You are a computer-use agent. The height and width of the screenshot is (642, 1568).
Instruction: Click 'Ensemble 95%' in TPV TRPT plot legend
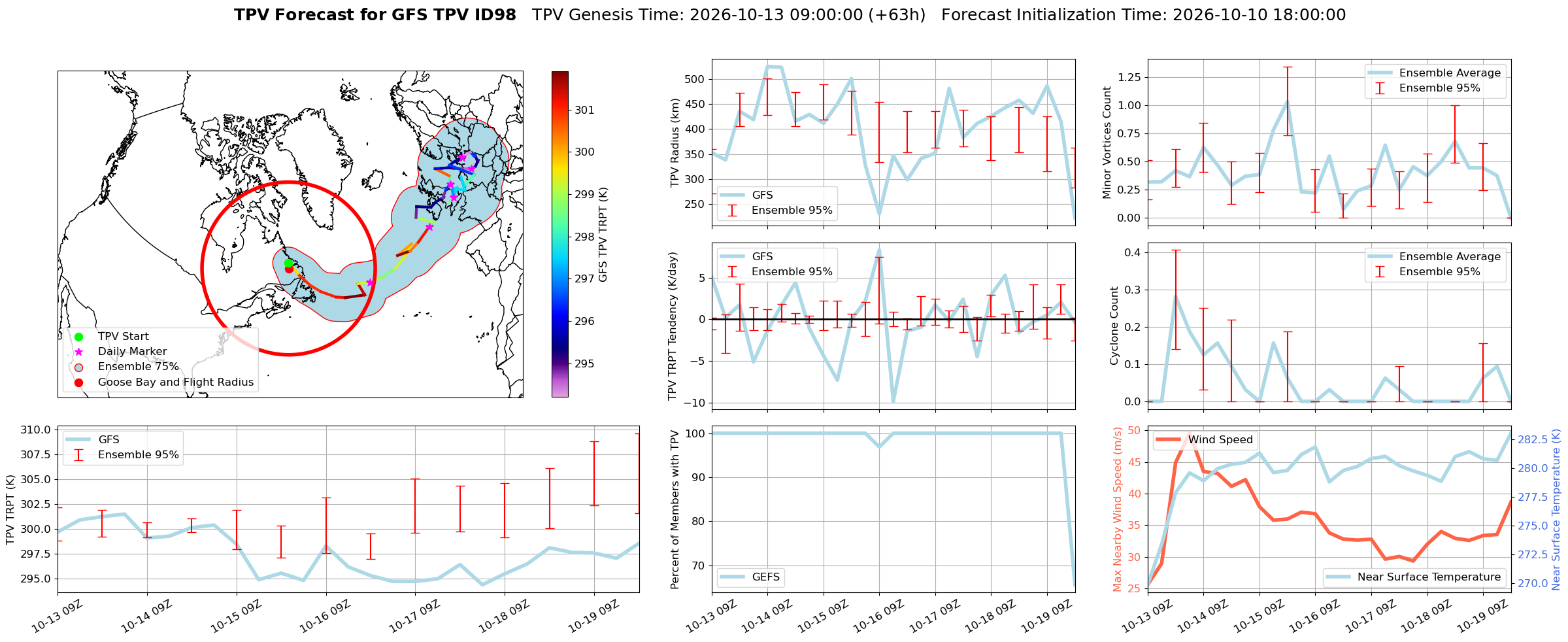(138, 454)
